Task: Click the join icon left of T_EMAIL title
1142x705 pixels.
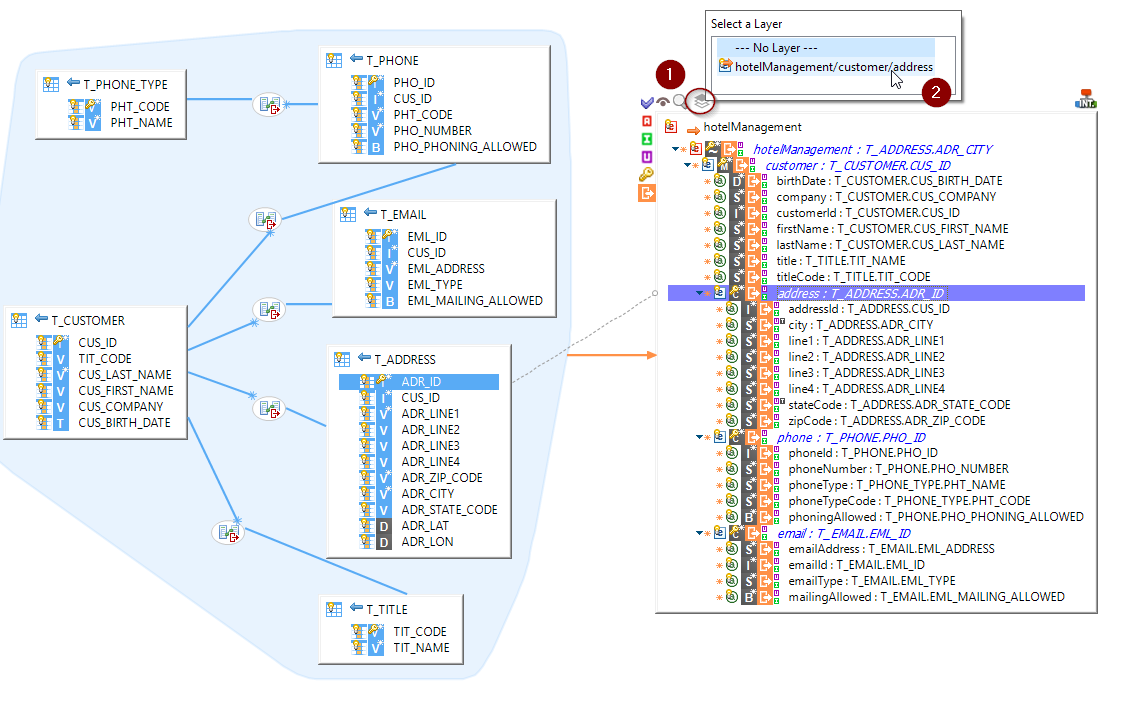Action: [x=265, y=218]
